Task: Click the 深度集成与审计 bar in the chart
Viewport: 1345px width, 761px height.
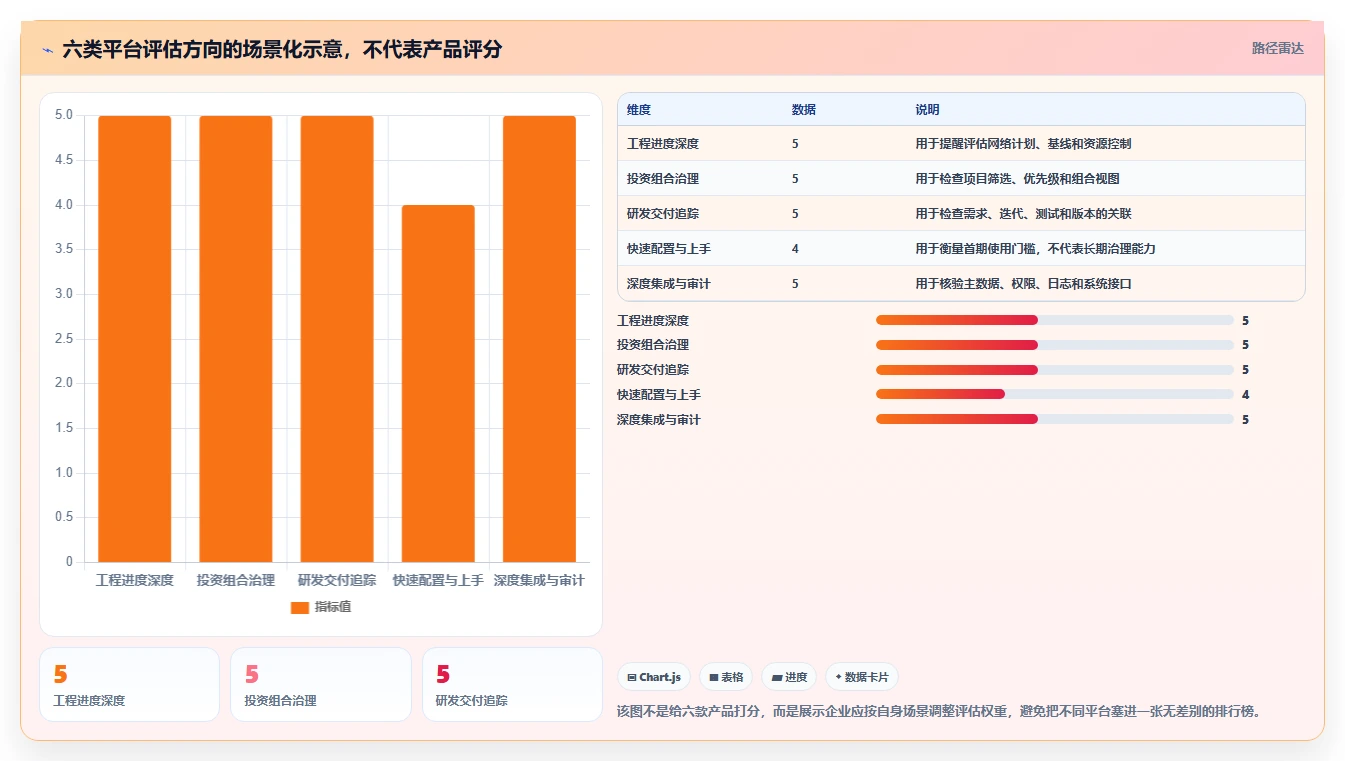Action: tap(539, 339)
